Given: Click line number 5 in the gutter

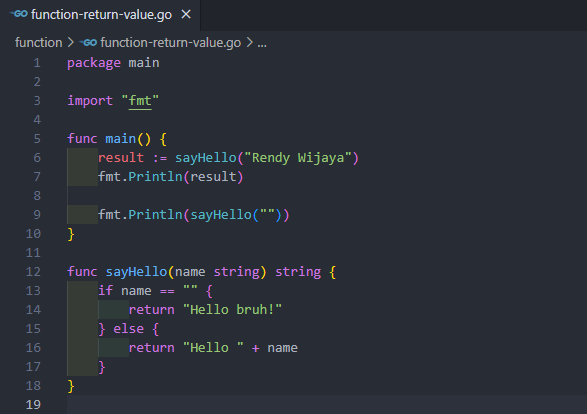Looking at the screenshot, I should pos(37,139).
